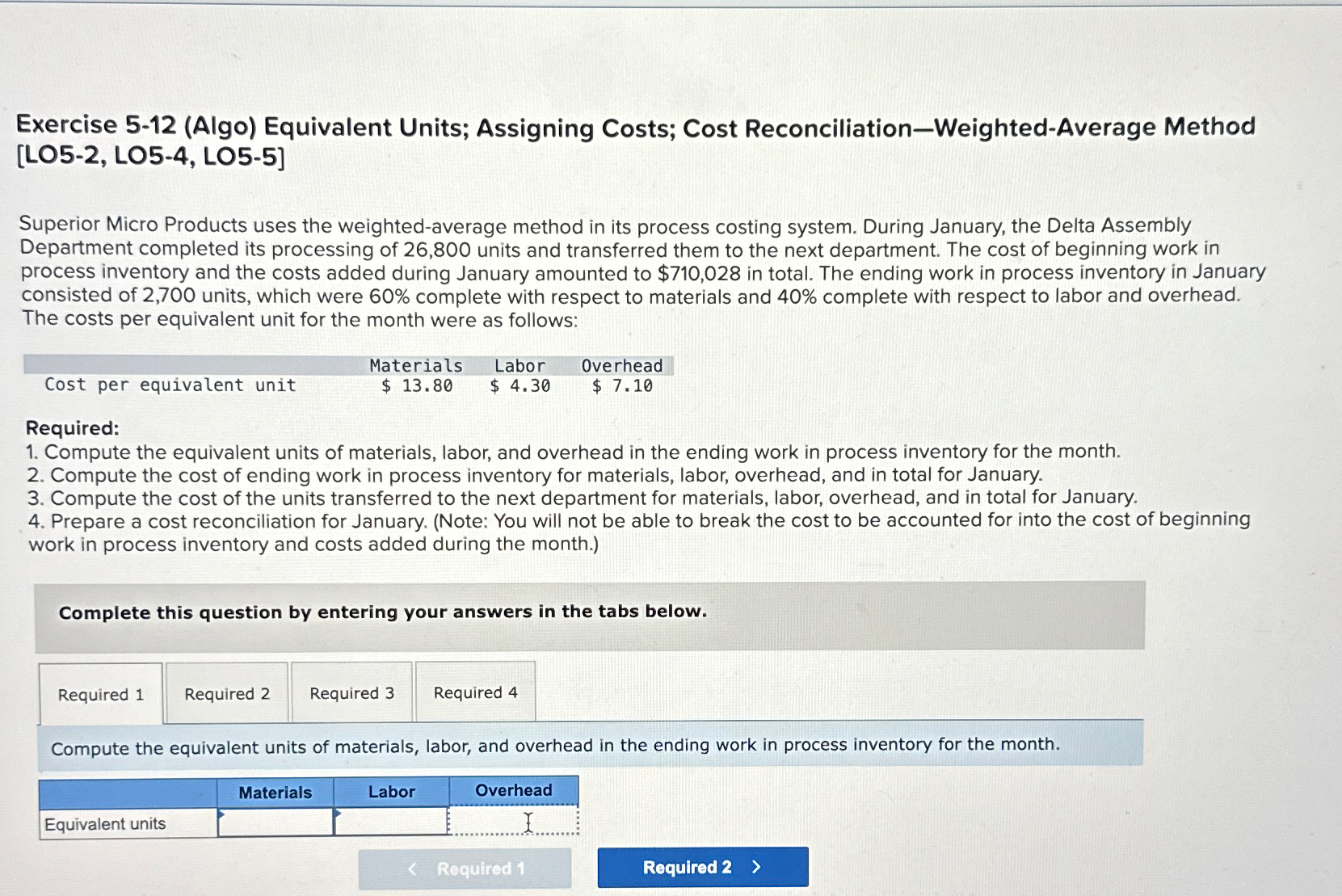Go to next step with blue Required 2 button
The height and width of the screenshot is (896, 1342).
pos(703,867)
